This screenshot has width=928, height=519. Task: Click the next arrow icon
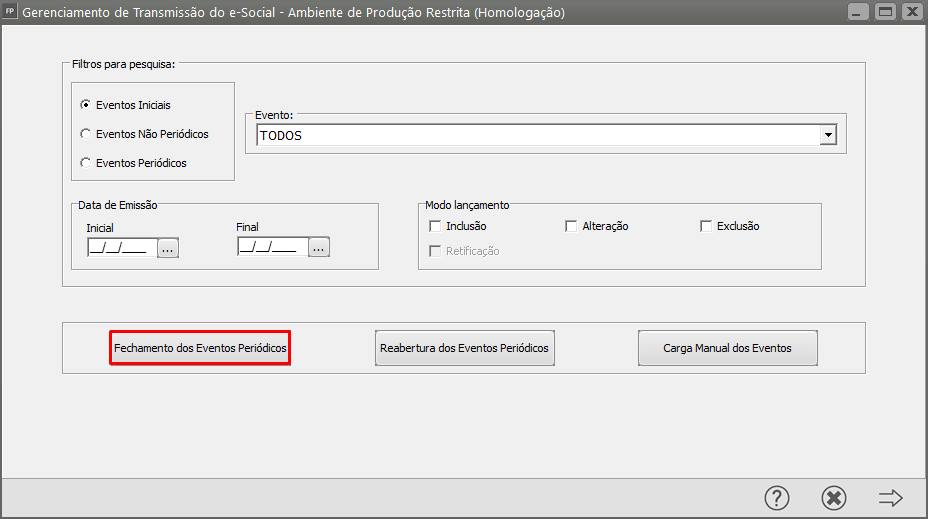click(x=890, y=498)
